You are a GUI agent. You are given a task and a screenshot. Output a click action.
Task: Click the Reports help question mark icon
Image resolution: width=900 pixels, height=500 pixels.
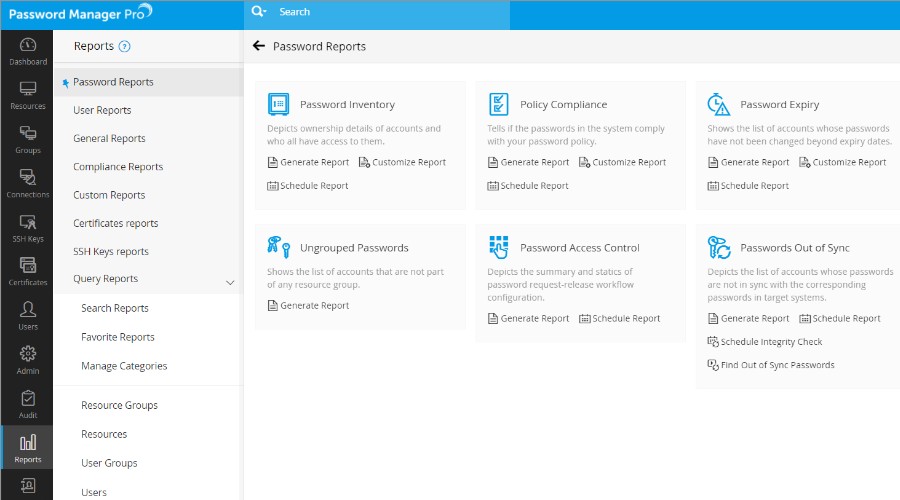pos(125,46)
